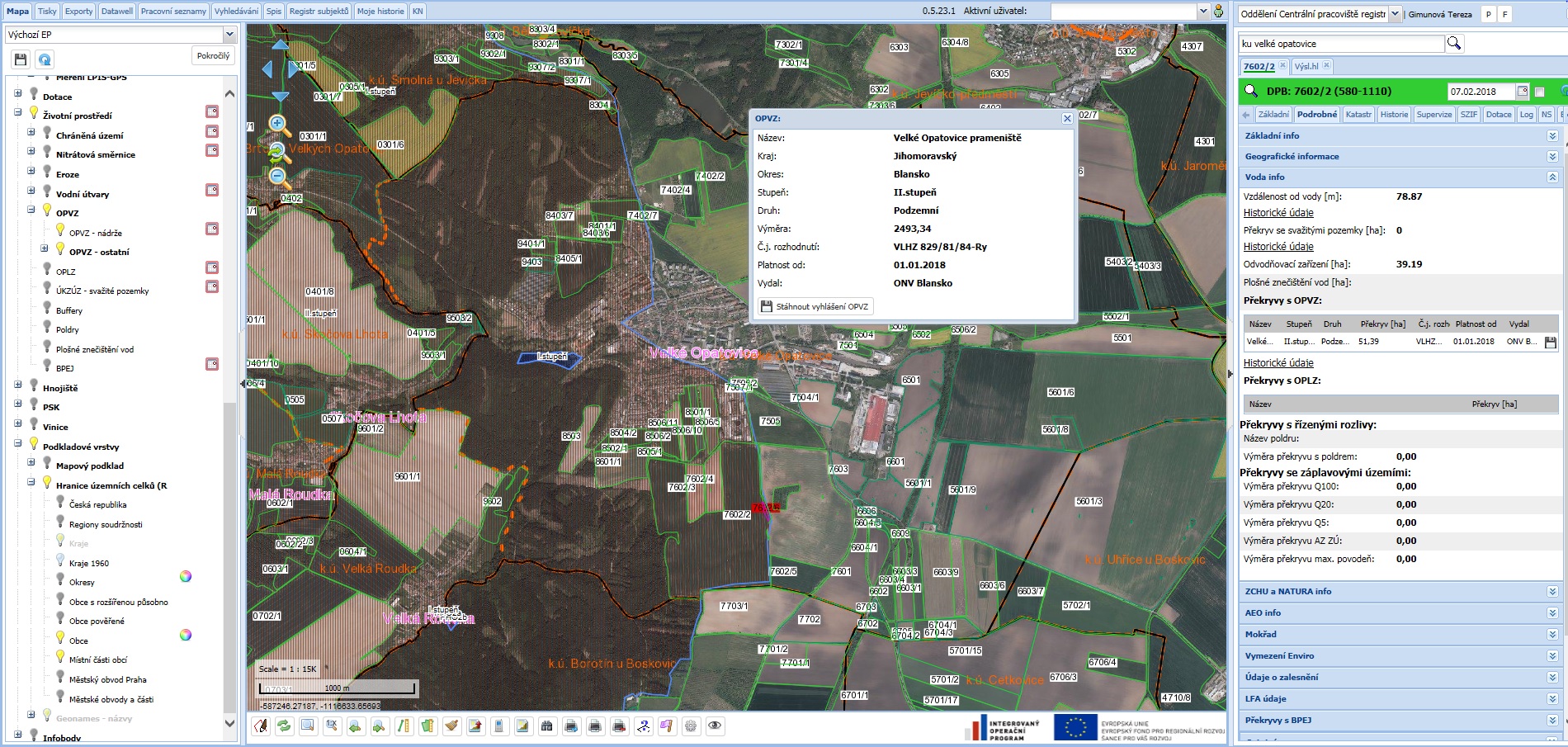Click the question mark info tool

point(643,726)
